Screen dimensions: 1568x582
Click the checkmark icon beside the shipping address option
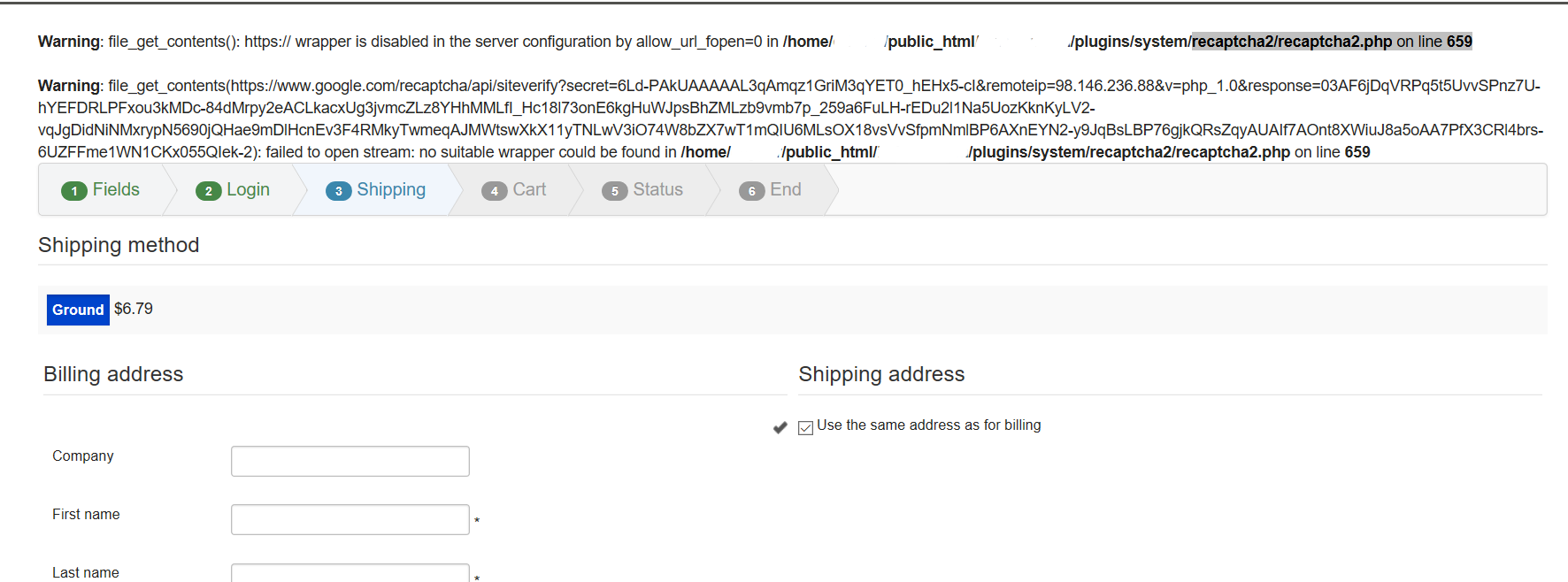point(780,428)
